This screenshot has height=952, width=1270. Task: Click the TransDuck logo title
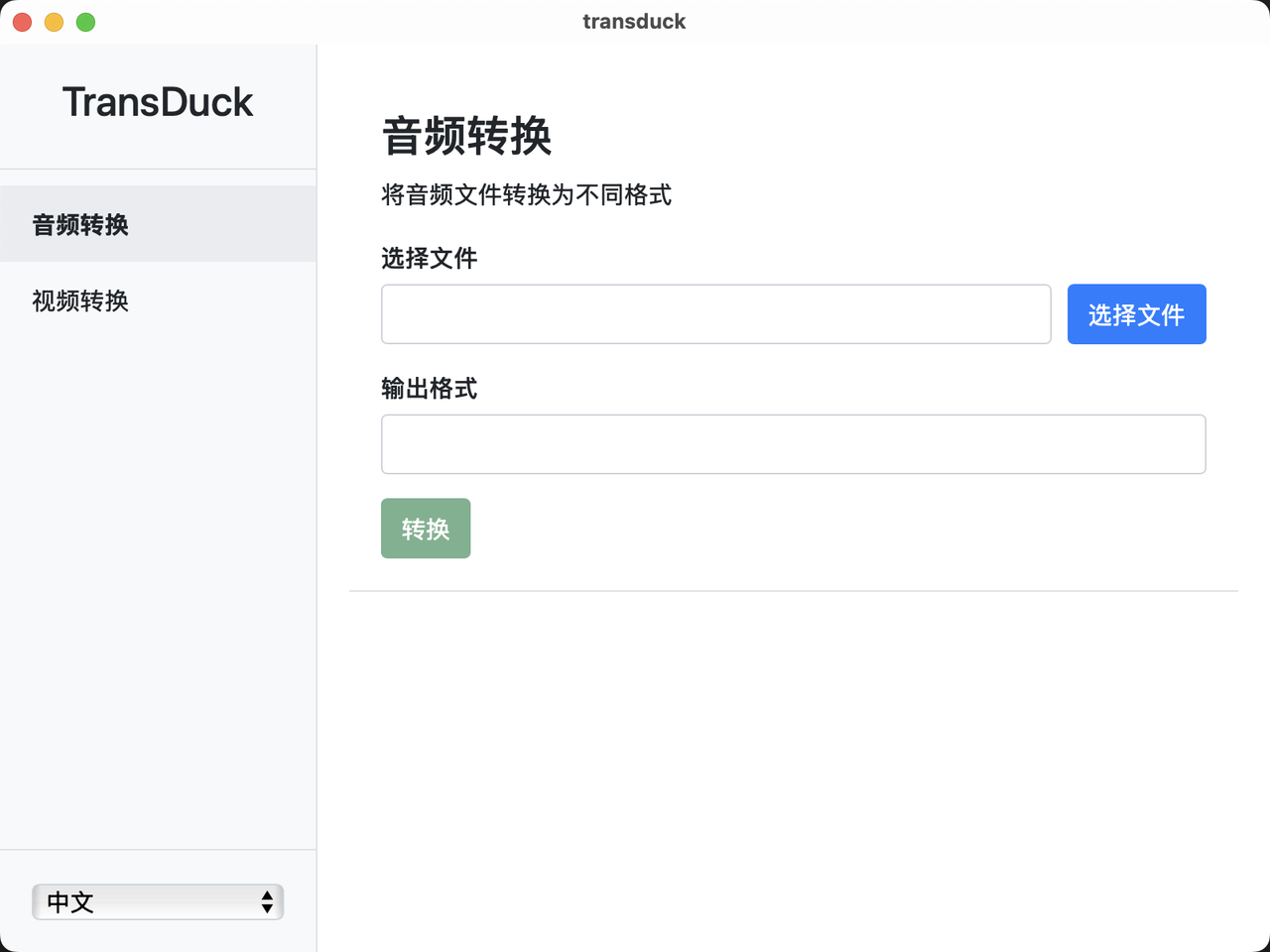pyautogui.click(x=158, y=102)
